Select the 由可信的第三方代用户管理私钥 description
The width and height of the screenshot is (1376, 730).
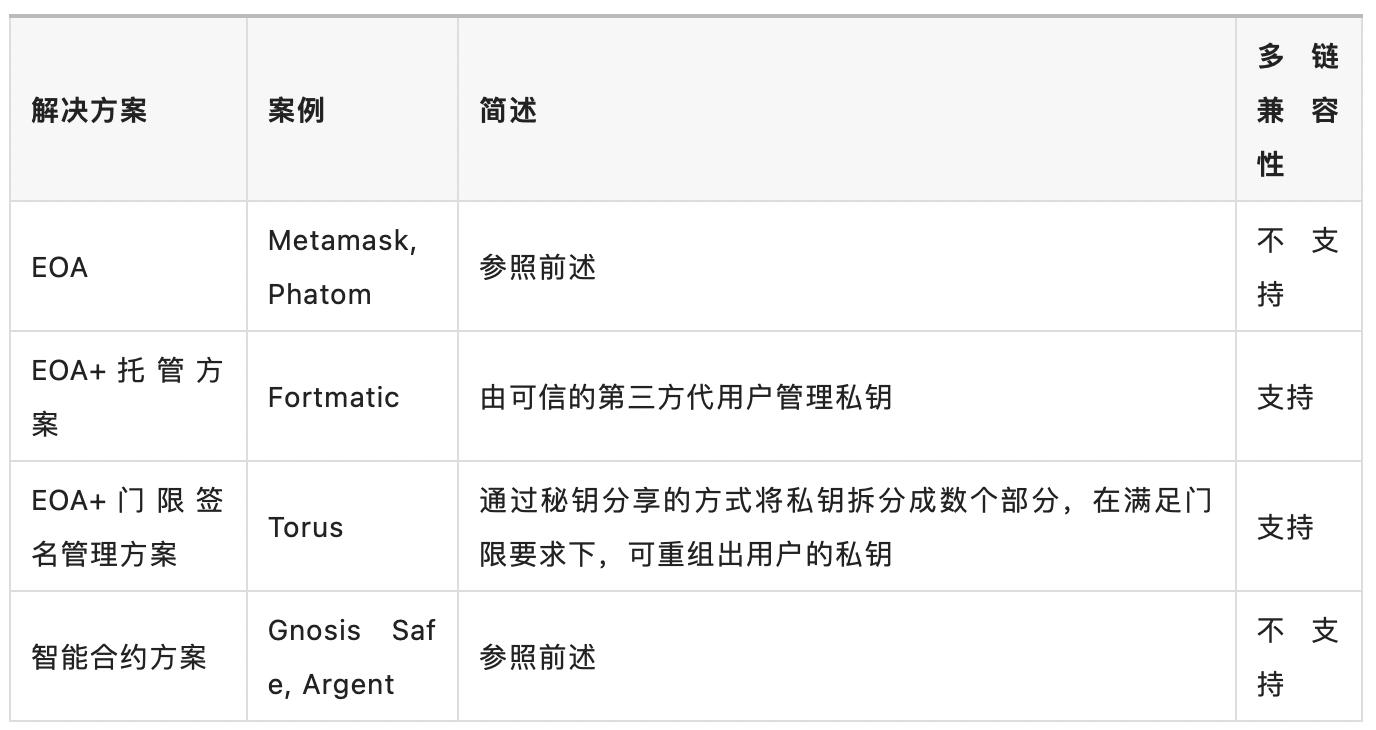click(685, 397)
